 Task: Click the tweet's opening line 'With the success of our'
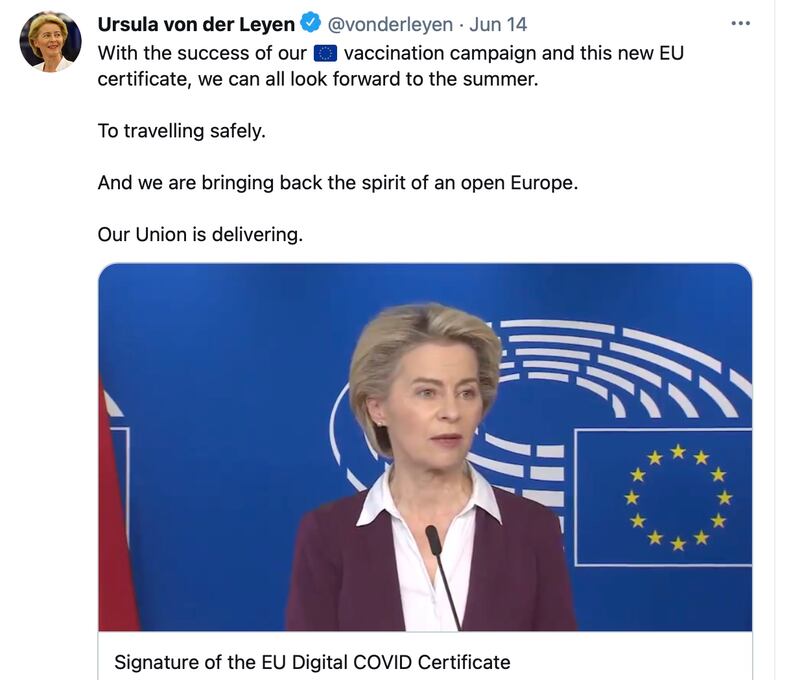click(x=202, y=53)
